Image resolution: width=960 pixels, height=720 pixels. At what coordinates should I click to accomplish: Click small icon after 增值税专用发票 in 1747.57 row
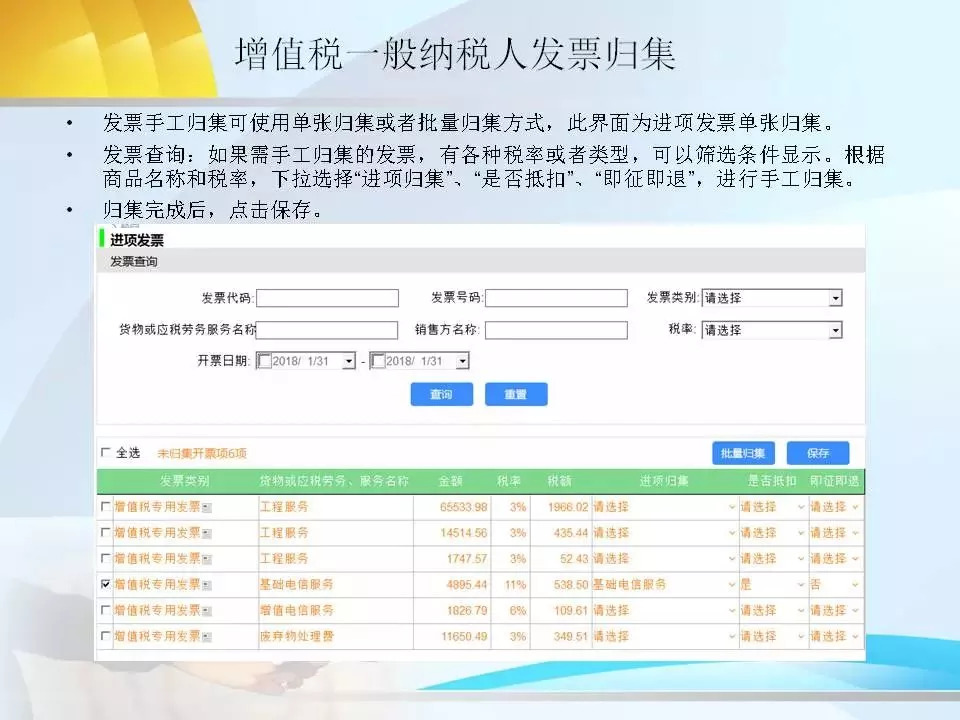click(207, 560)
